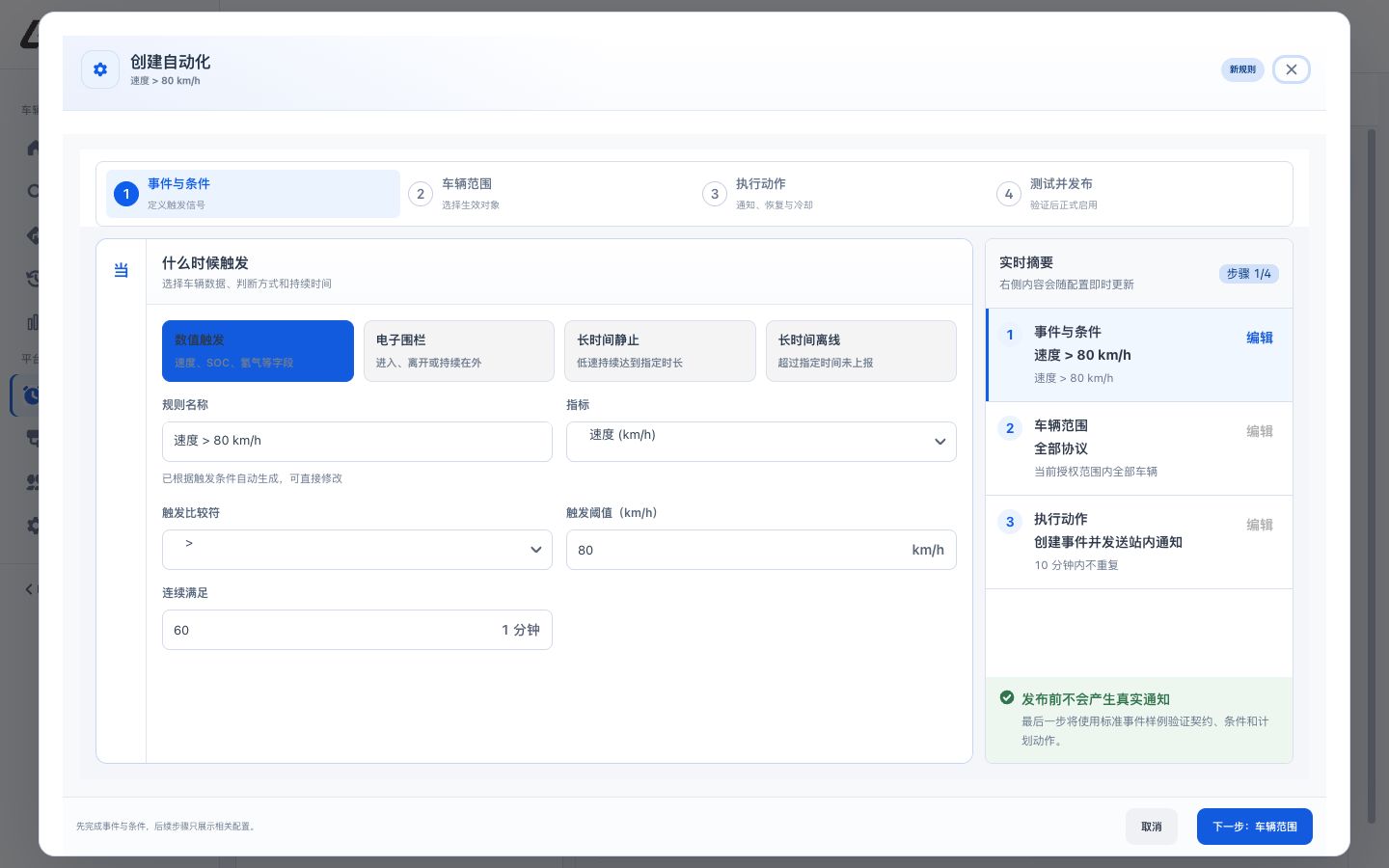Click the green check icon by 发布前不会产生真实通知
Screen dimensions: 1389x868
(x=1007, y=697)
